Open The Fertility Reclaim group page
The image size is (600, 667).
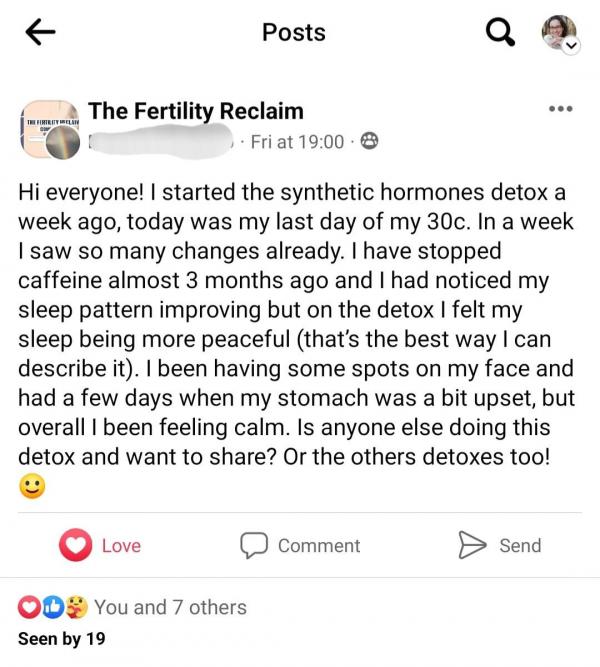click(x=195, y=111)
